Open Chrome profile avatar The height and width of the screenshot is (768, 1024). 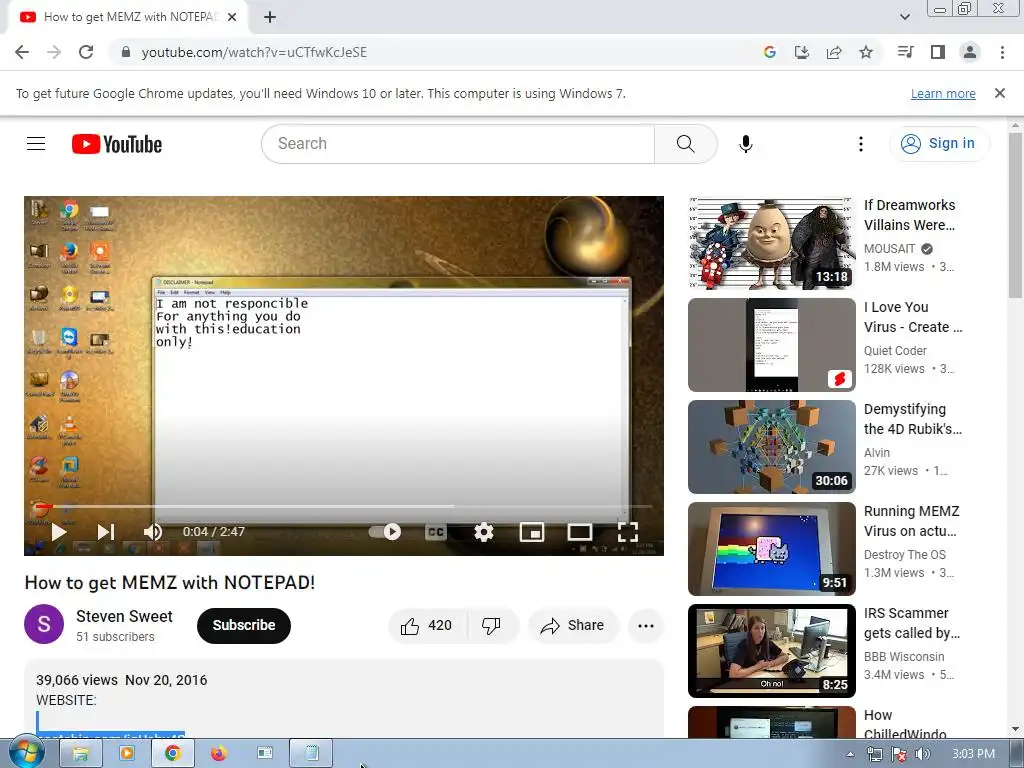[x=970, y=52]
